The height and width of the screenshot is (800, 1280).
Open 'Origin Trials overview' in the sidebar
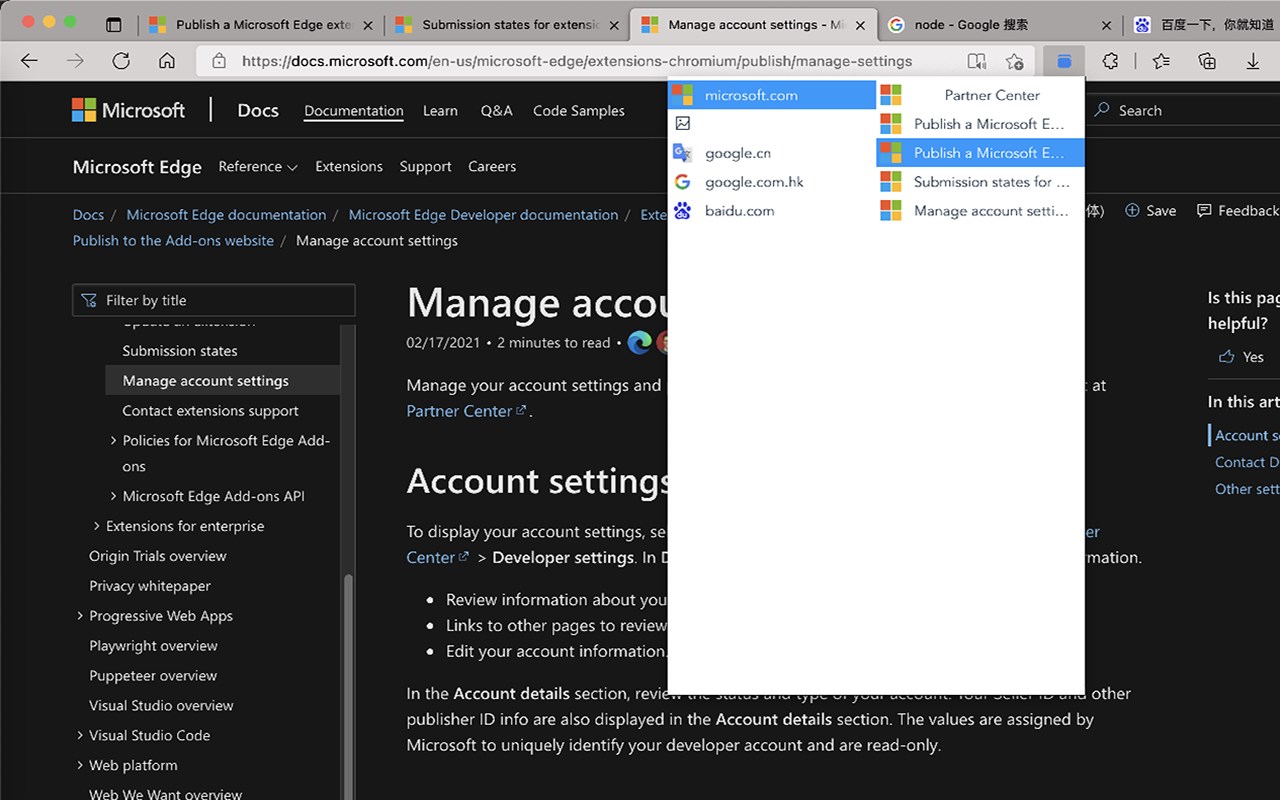[158, 556]
